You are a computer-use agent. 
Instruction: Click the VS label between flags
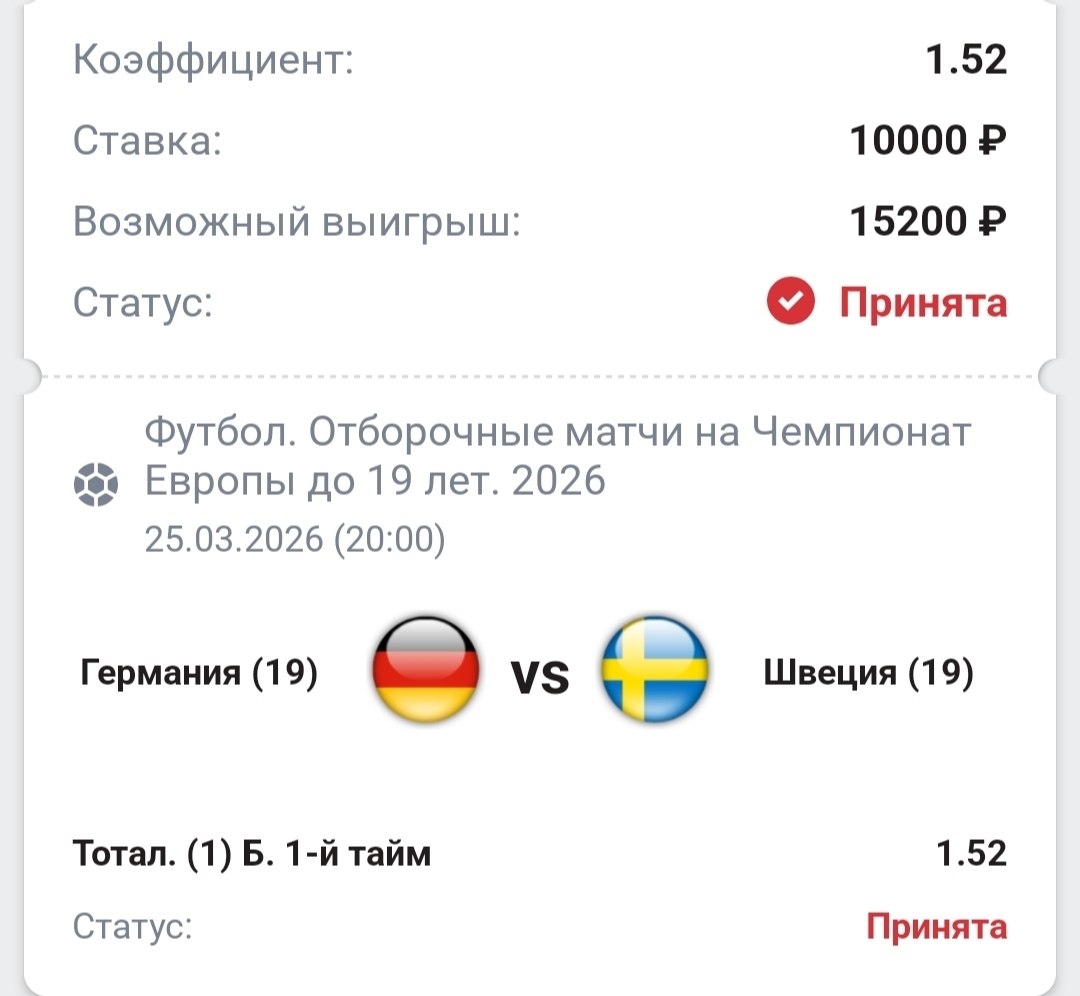[541, 679]
